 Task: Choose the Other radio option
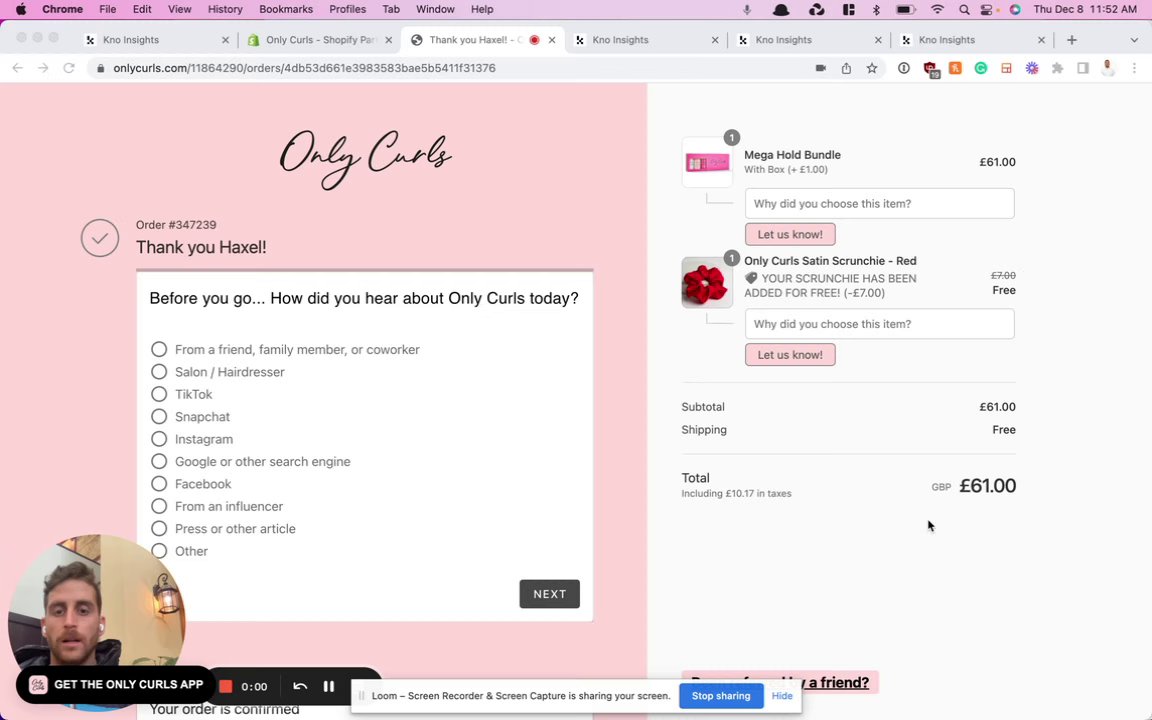pos(159,551)
